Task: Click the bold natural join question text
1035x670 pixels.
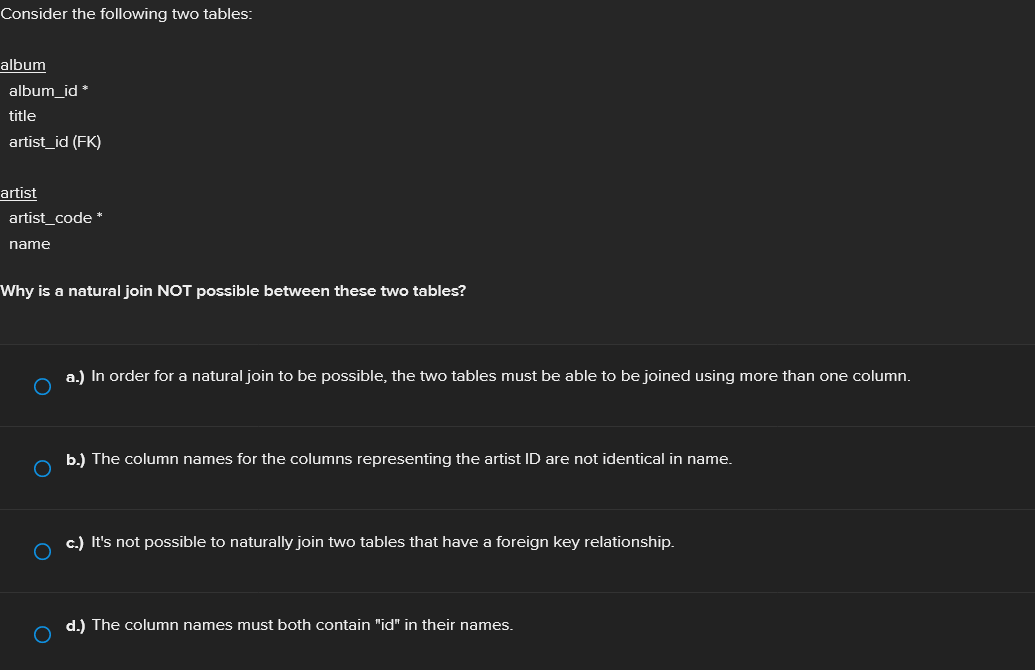Action: (233, 291)
